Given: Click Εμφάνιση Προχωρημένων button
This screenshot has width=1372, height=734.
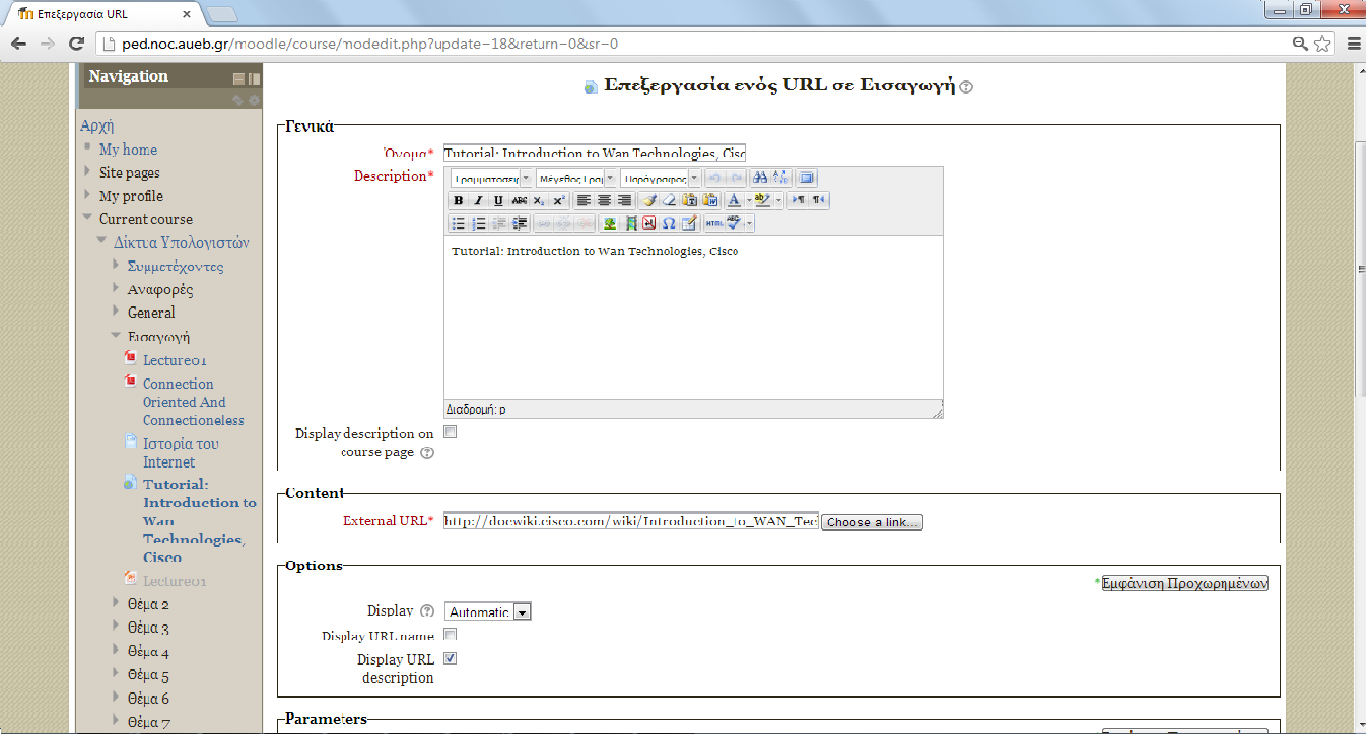Looking at the screenshot, I should click(1185, 584).
